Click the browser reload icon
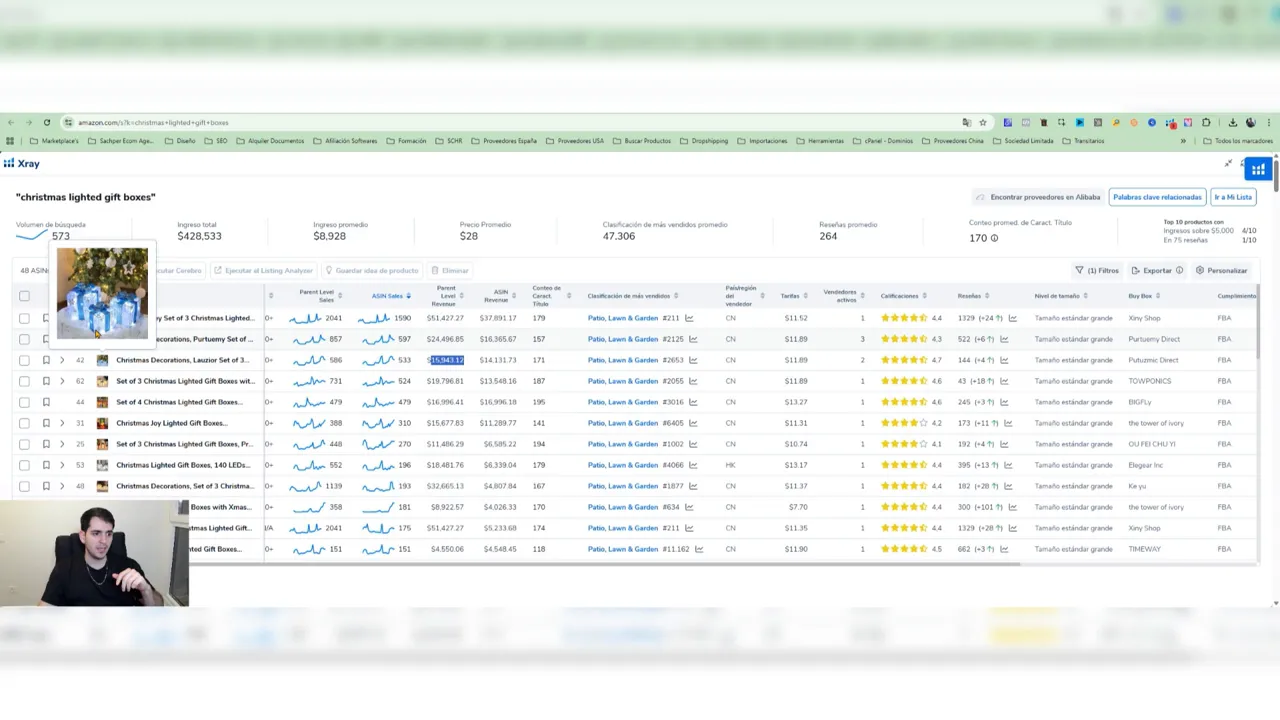 click(46, 122)
